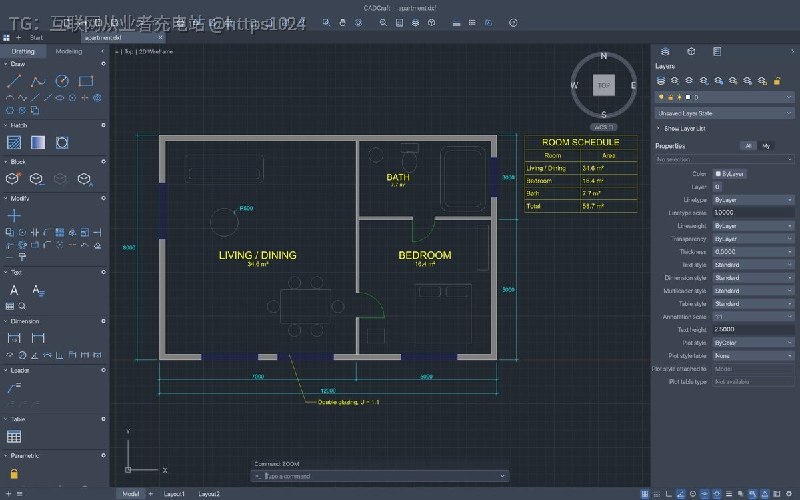
Task: Click the Layer Properties manager icon
Action: (661, 81)
